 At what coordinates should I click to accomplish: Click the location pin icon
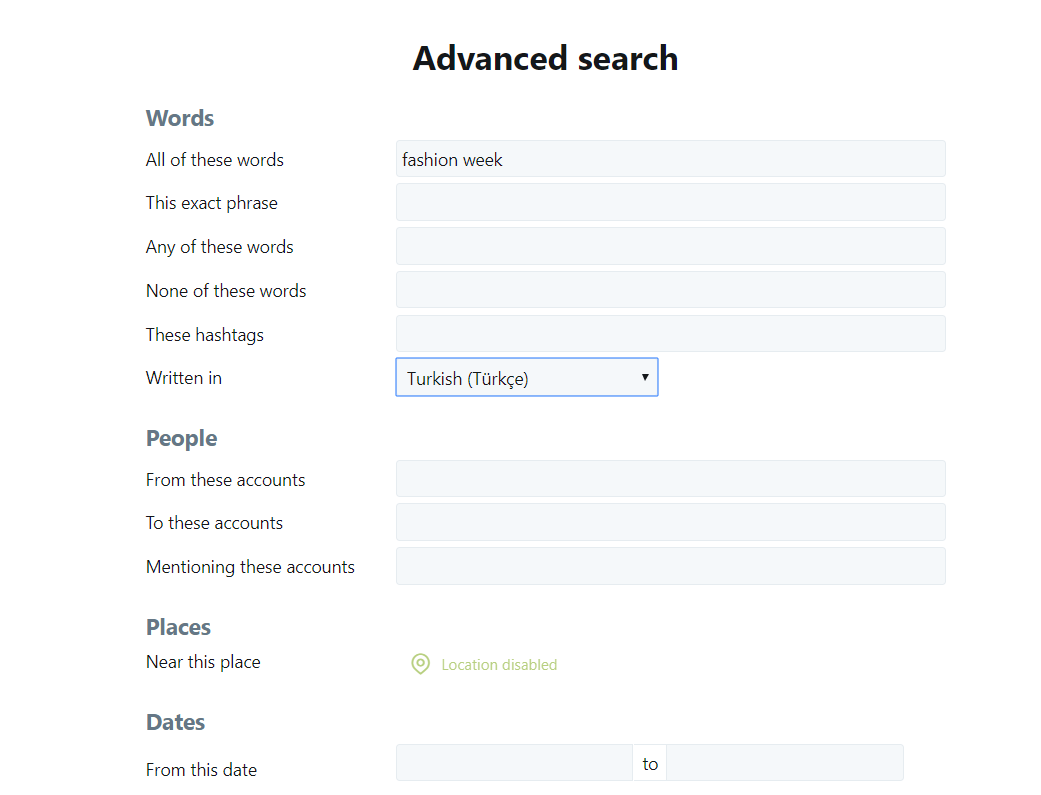point(420,663)
